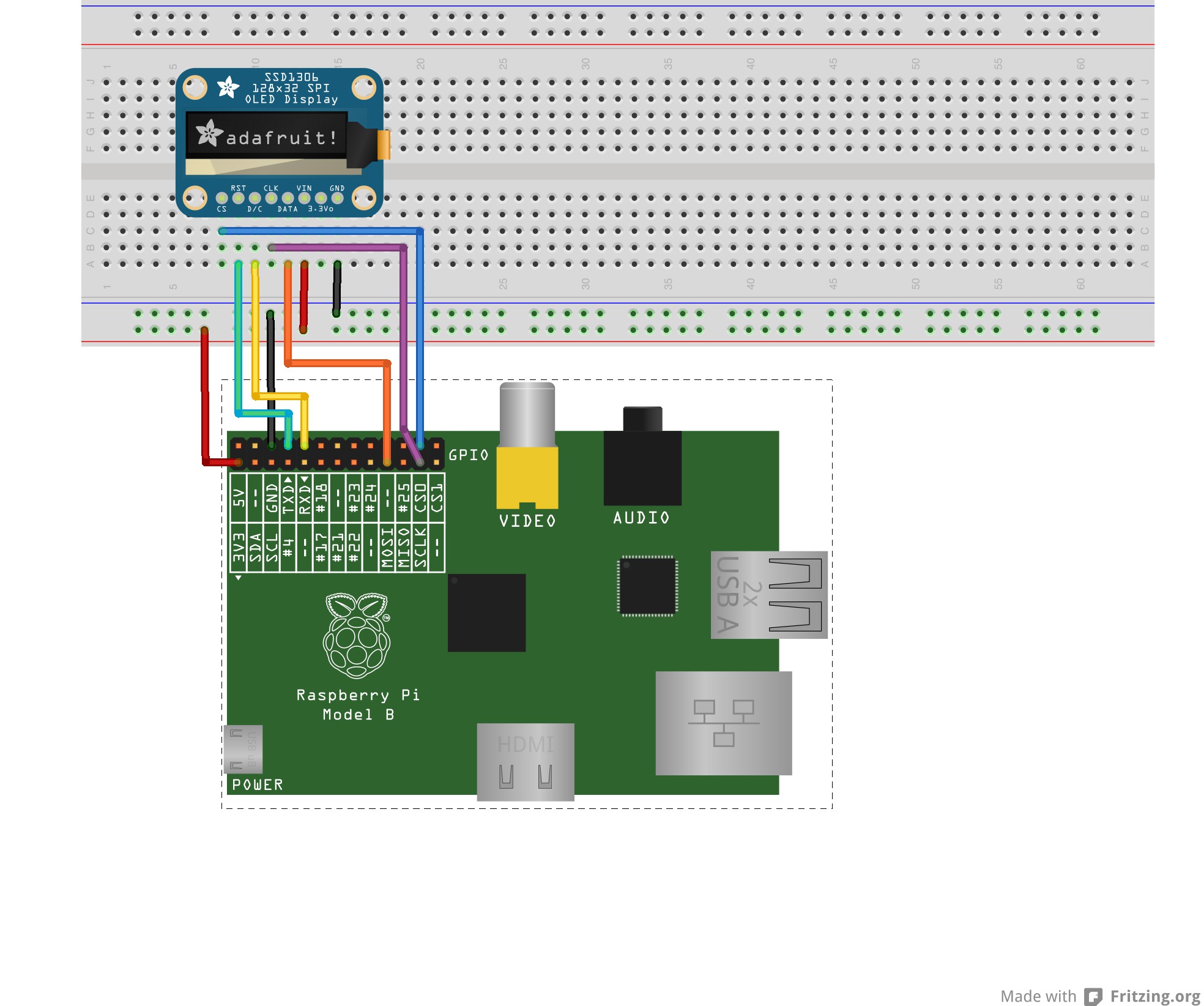The height and width of the screenshot is (1006, 1204).
Task: Click the 3V3 cell in the GPIO table
Action: 239,548
